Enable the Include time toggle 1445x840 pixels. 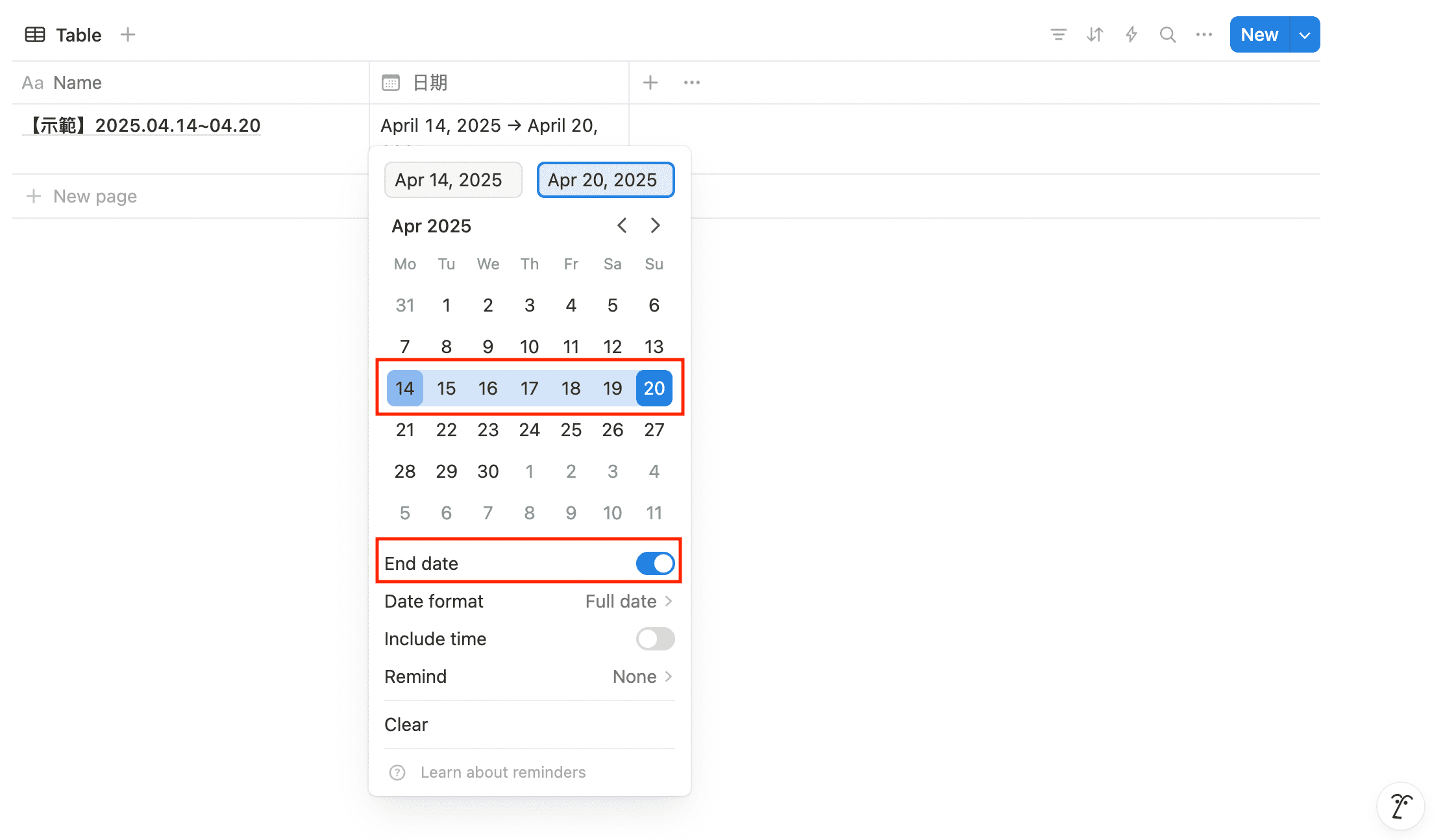click(x=655, y=639)
